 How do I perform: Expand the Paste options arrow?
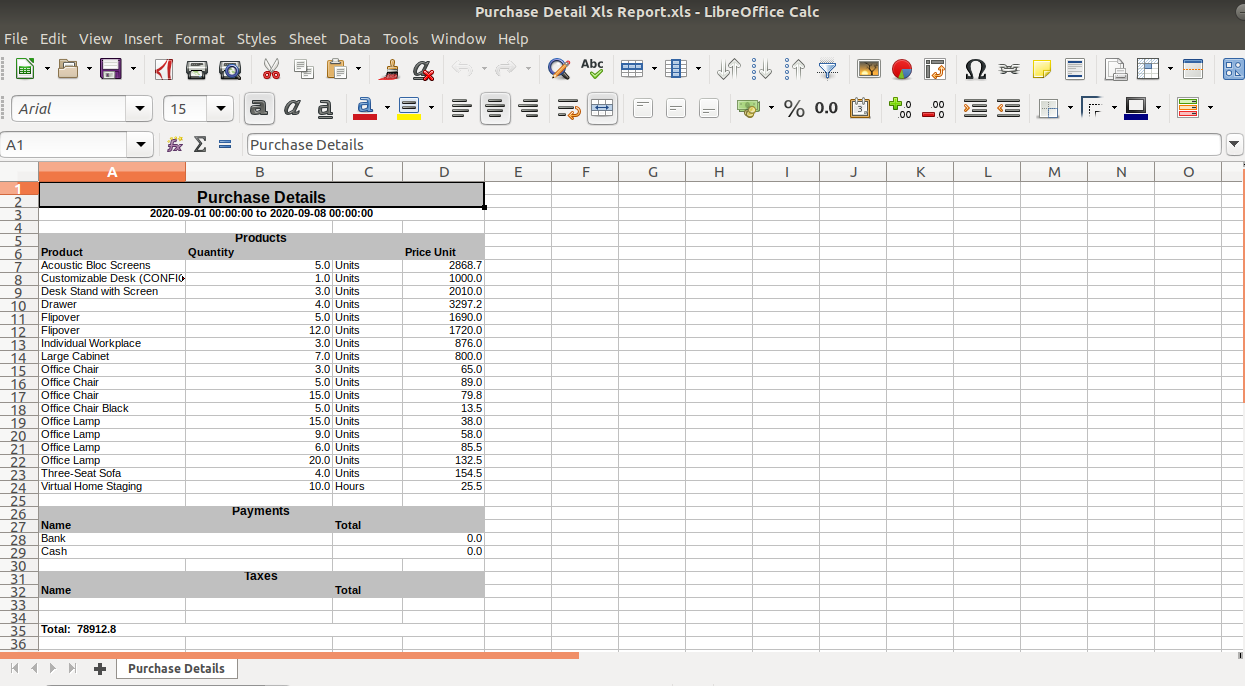click(358, 69)
